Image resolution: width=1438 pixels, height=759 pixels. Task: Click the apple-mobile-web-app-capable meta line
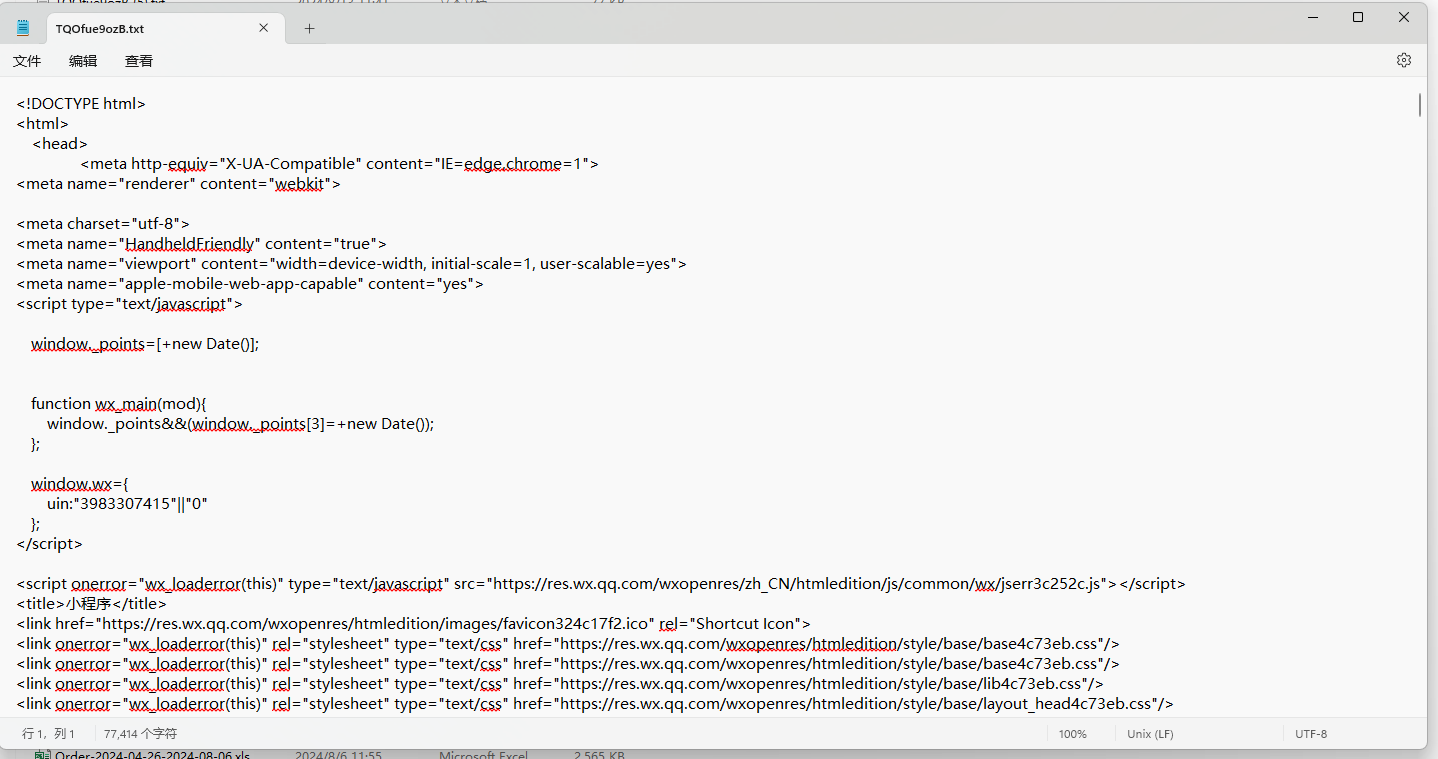tap(250, 283)
